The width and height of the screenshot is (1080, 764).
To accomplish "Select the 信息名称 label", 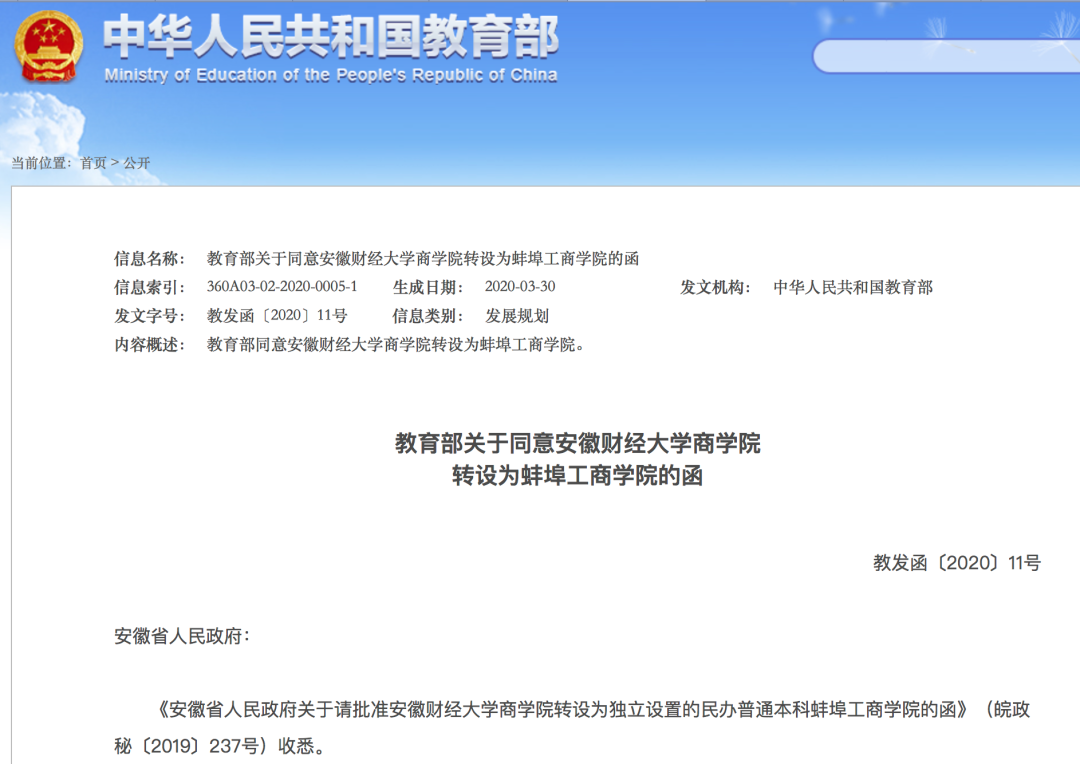I will click(x=149, y=259).
